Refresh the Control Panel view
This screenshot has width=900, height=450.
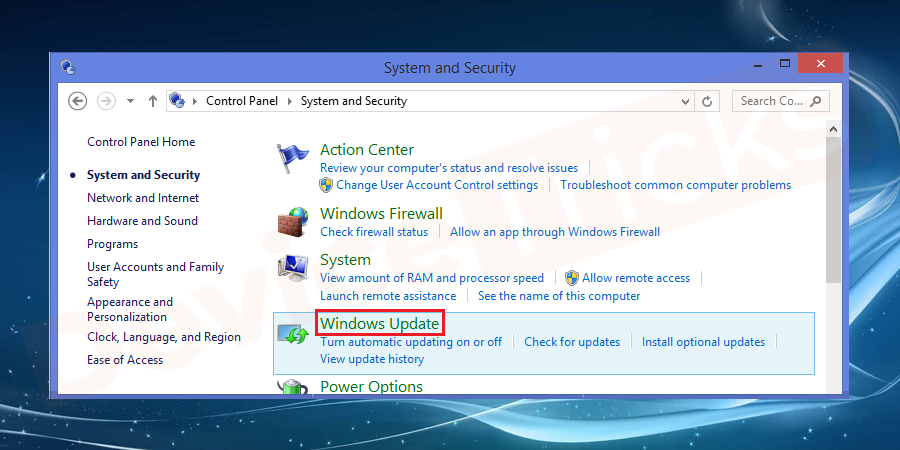[x=708, y=101]
